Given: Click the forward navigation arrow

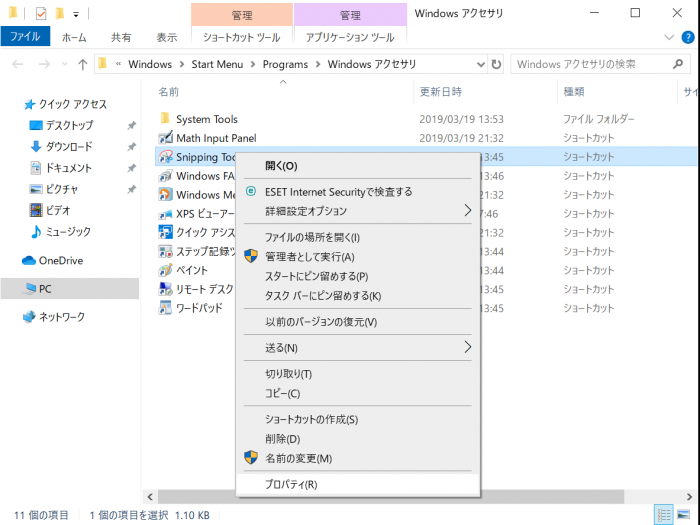Looking at the screenshot, I should [x=44, y=65].
